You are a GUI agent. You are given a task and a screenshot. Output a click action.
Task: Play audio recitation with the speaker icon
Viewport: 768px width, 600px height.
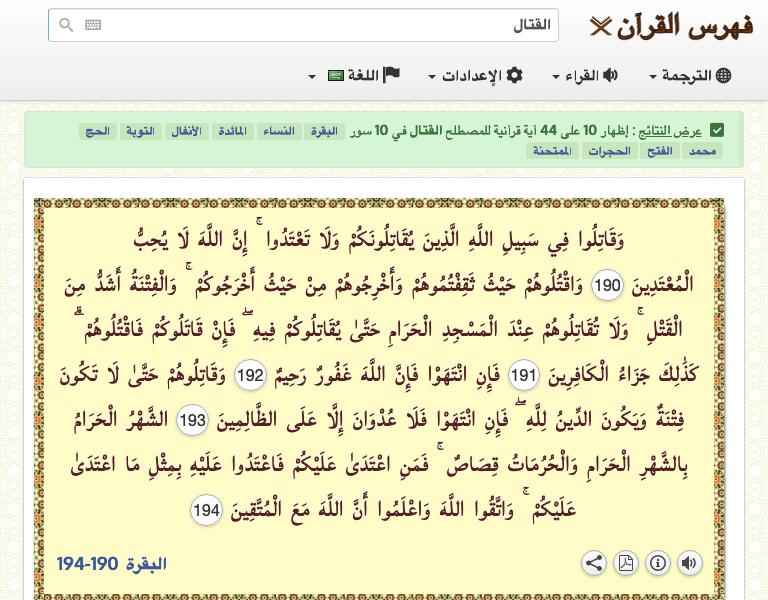(689, 563)
